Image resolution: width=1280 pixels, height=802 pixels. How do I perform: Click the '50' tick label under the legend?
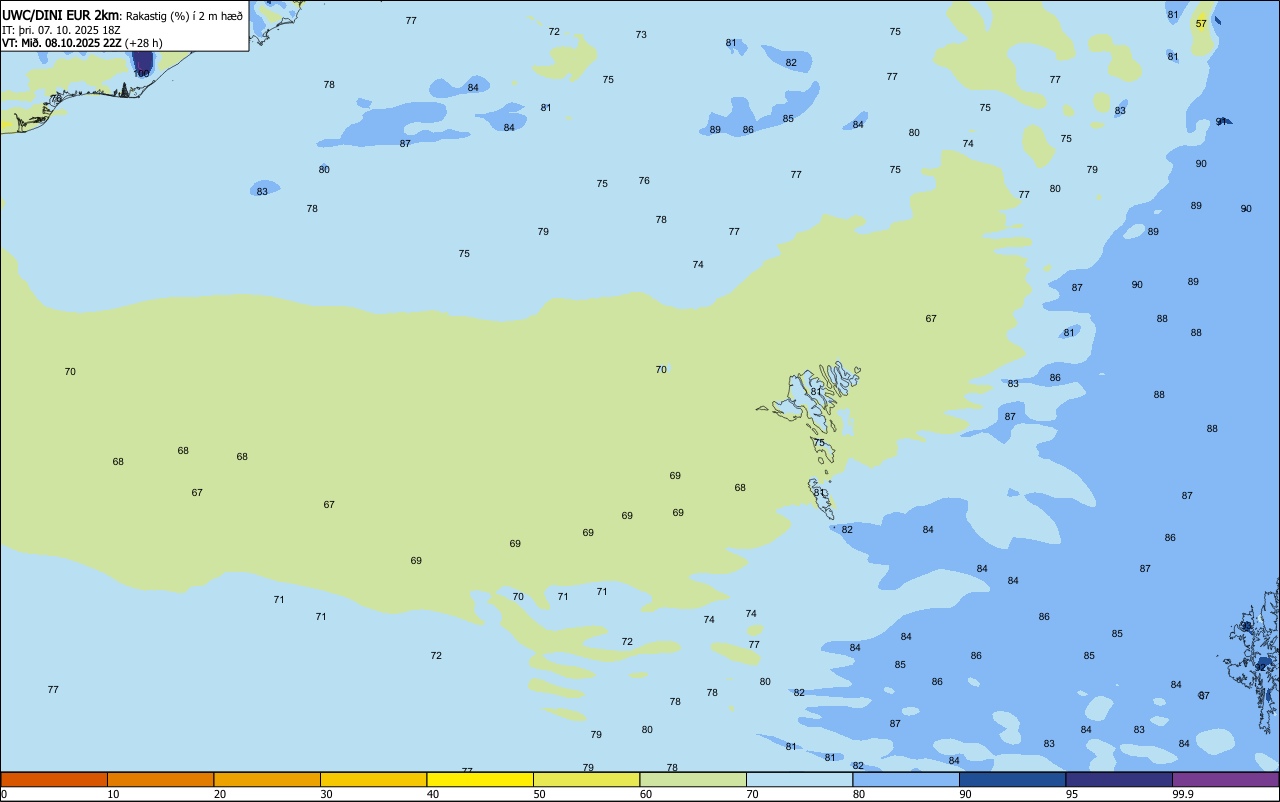539,794
